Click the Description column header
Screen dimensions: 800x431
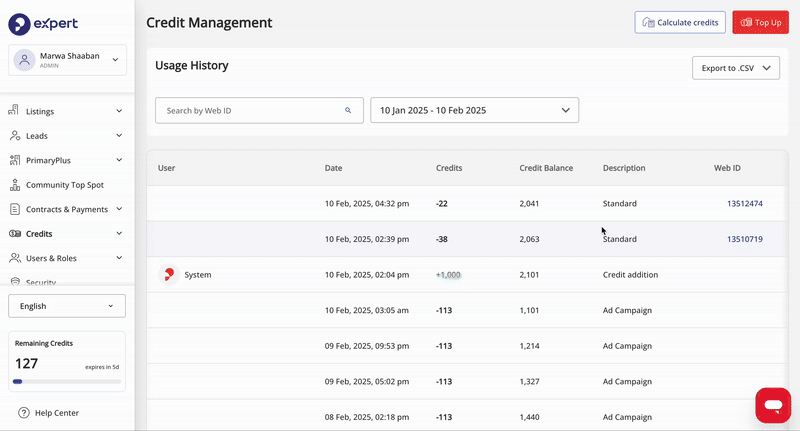click(x=624, y=168)
